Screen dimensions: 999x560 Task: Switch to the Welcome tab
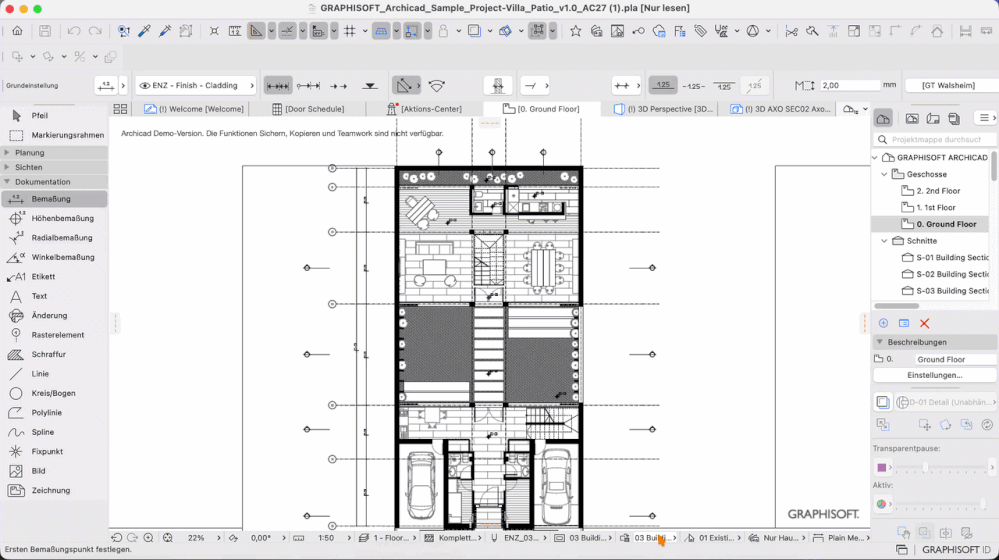click(194, 109)
